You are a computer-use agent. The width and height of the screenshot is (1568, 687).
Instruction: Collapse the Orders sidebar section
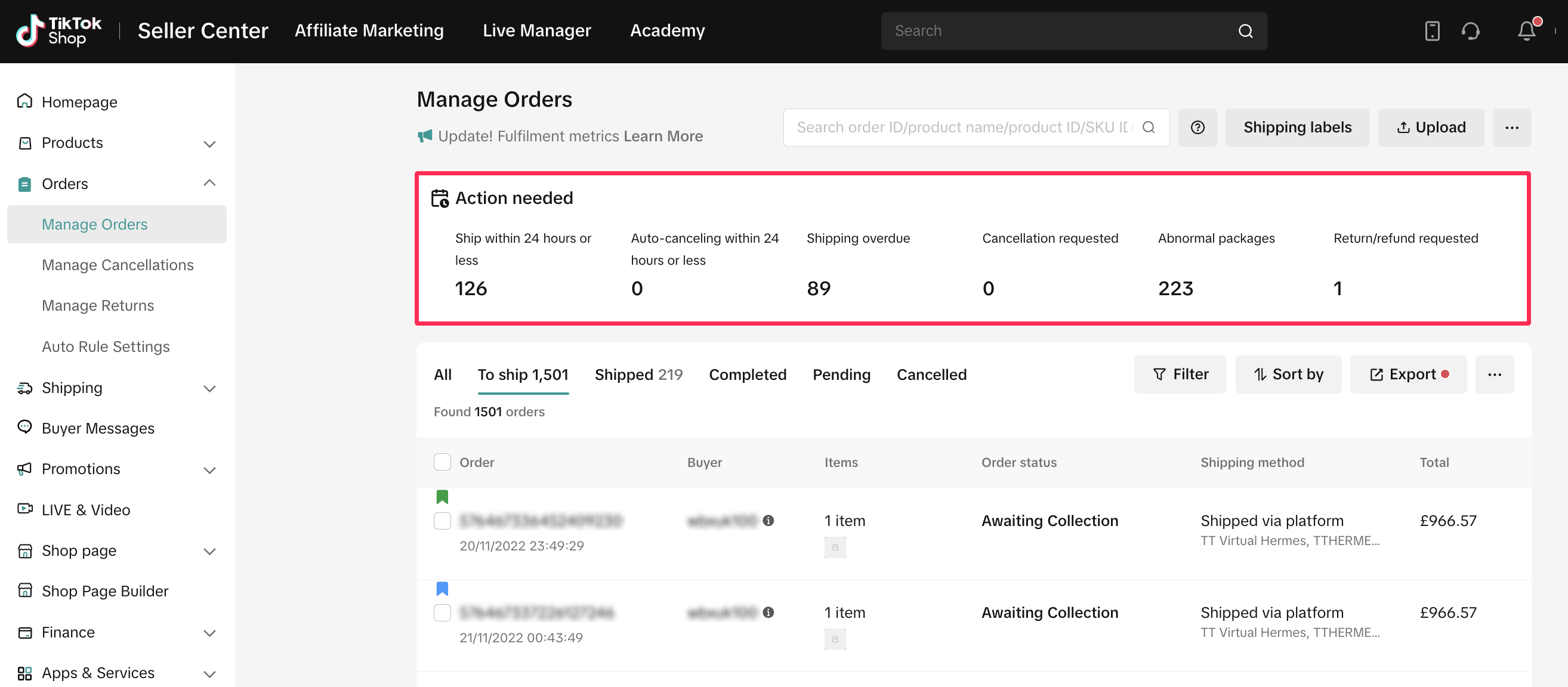point(209,183)
